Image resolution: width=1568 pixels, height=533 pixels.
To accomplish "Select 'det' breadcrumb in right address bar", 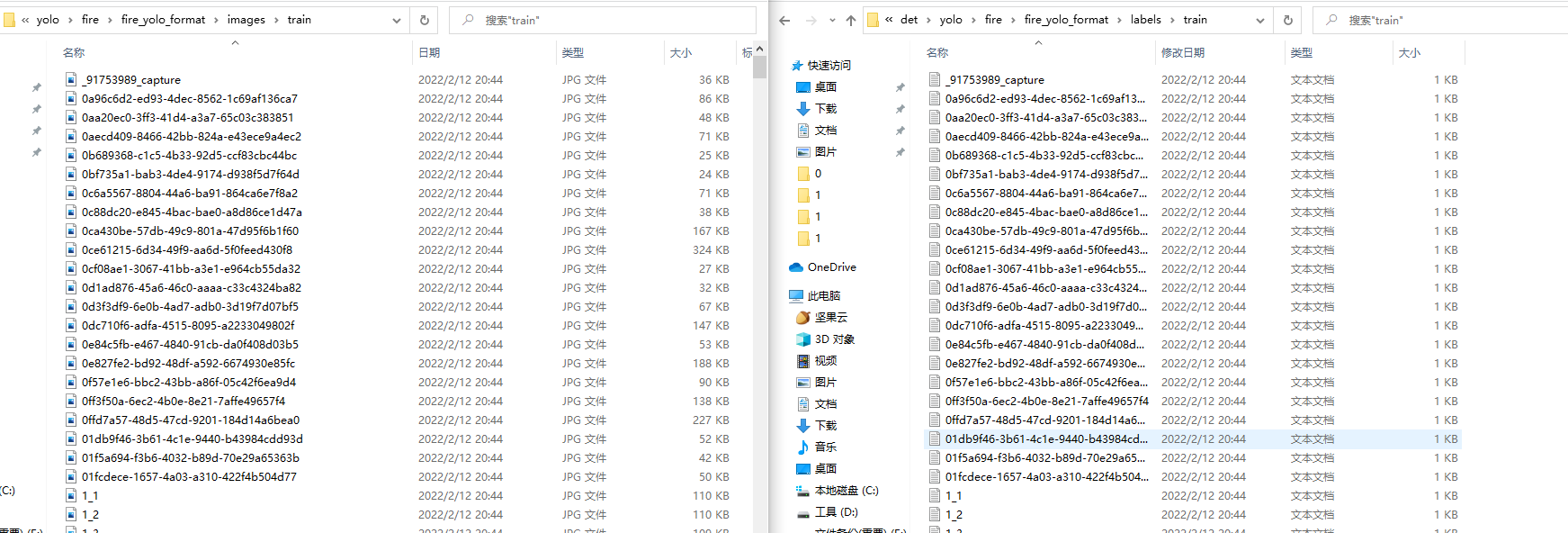I will 909,20.
